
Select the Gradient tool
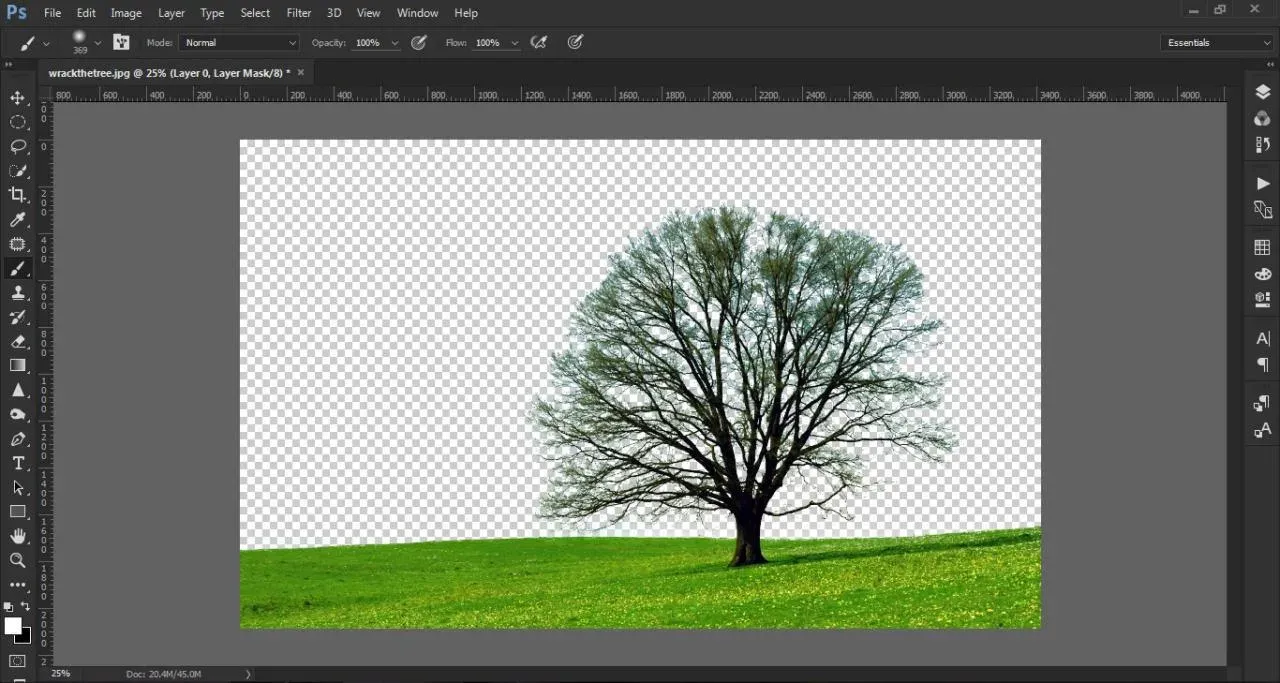tap(18, 366)
